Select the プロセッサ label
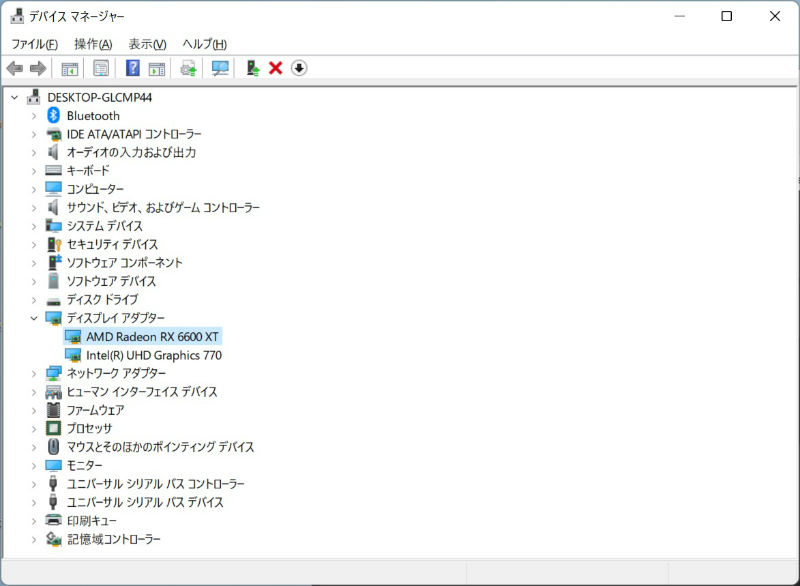 pyautogui.click(x=89, y=428)
